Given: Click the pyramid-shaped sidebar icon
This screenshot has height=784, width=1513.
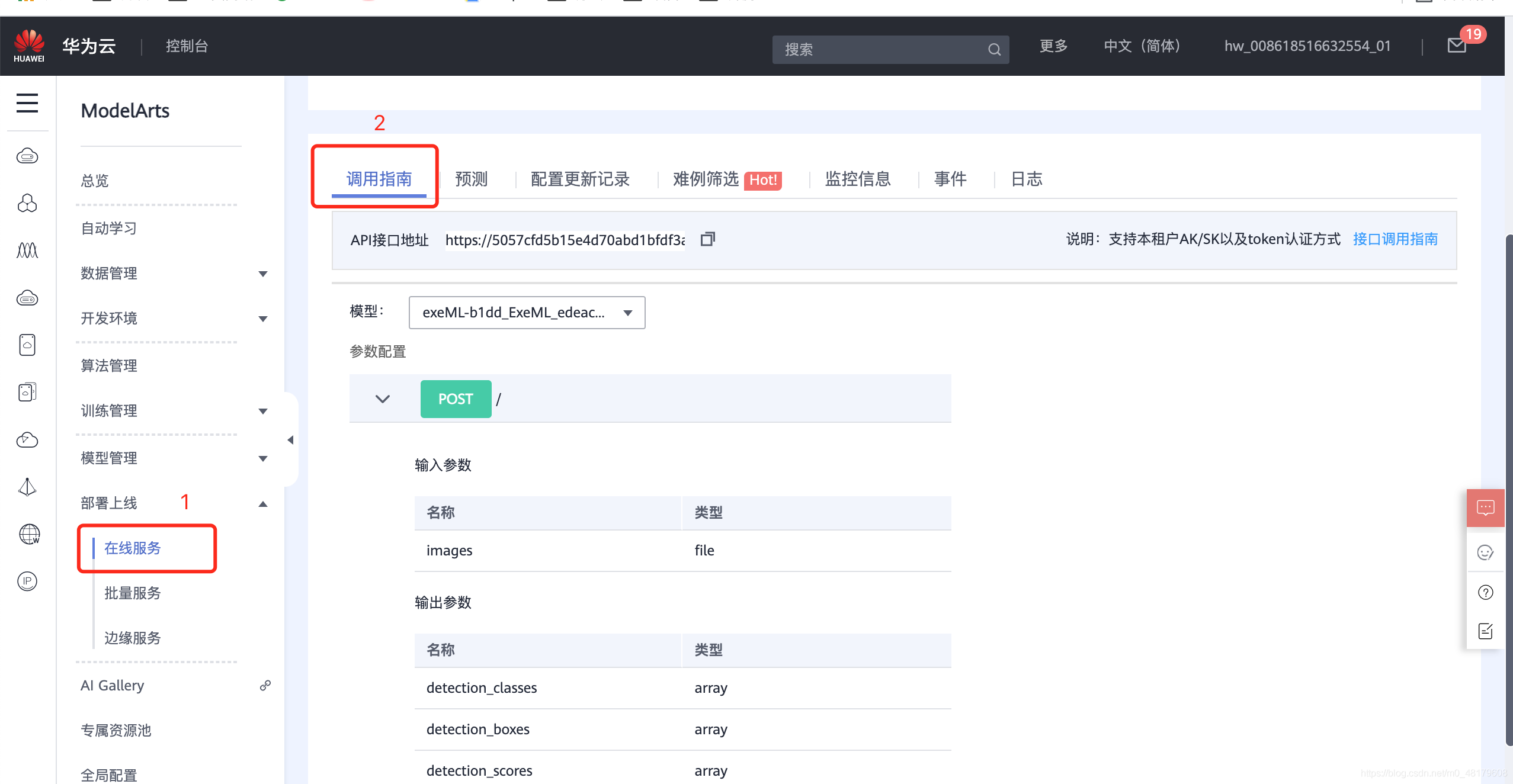Looking at the screenshot, I should pos(27,487).
